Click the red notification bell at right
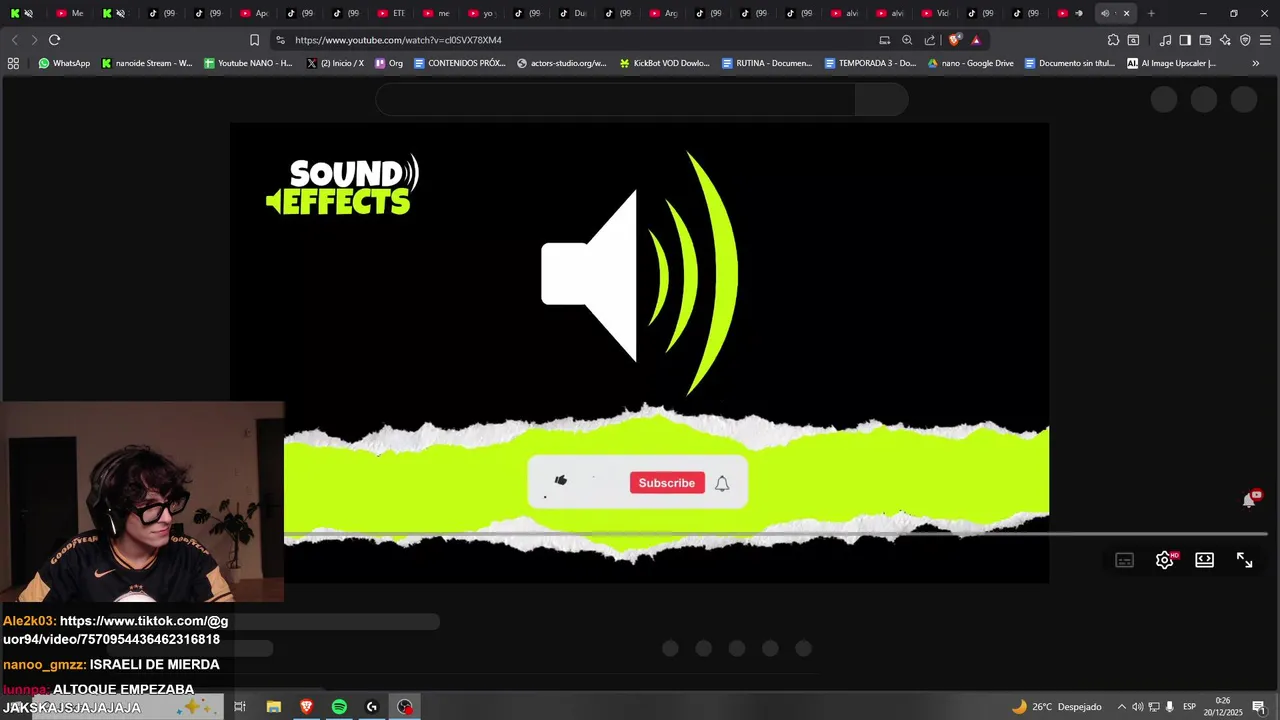This screenshot has width=1280, height=720. [1250, 499]
